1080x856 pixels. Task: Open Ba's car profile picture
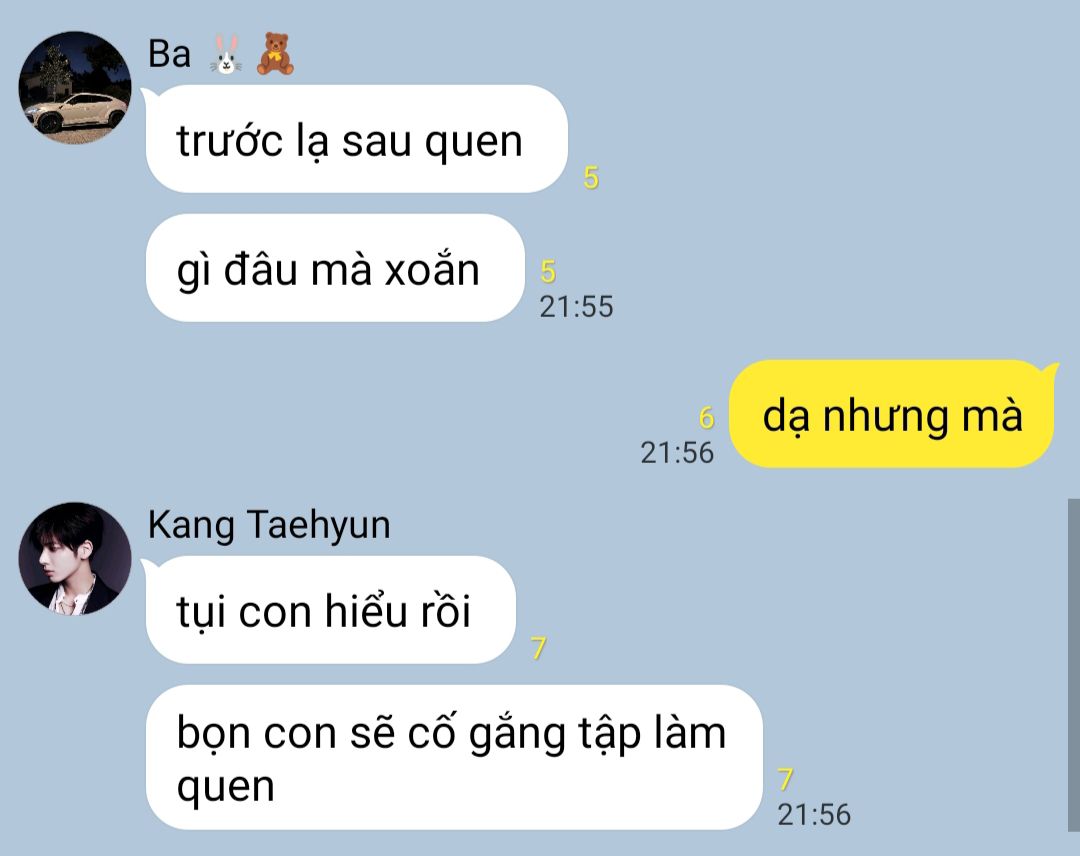(74, 87)
